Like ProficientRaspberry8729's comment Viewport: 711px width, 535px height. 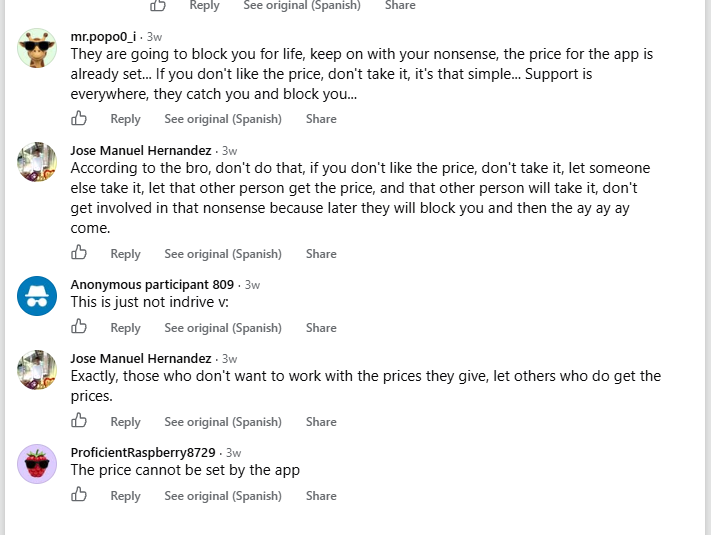coord(79,495)
